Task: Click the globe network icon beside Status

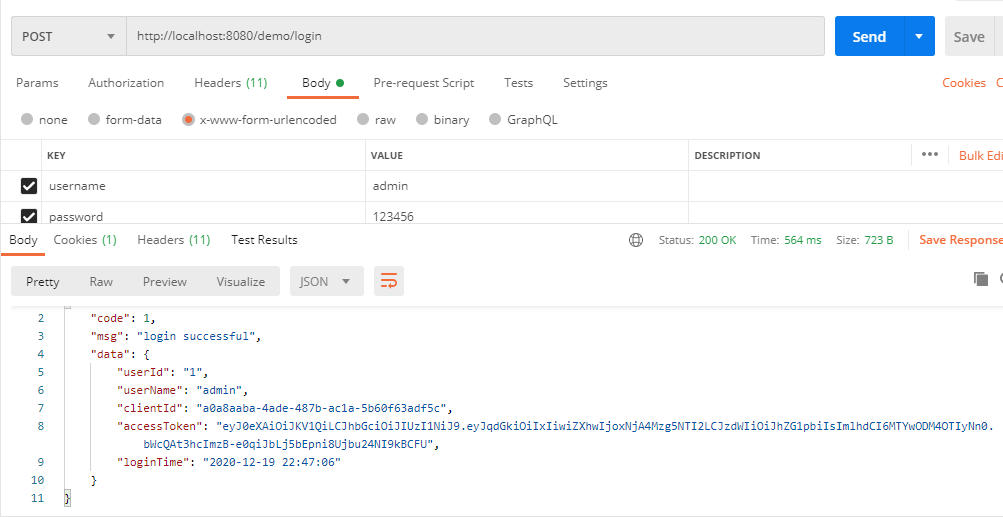Action: [636, 241]
